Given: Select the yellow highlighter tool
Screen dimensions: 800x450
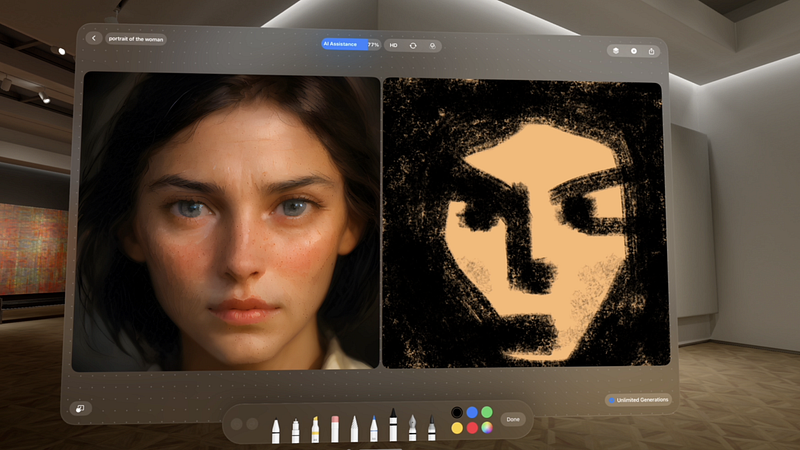Looking at the screenshot, I should coord(315,429).
